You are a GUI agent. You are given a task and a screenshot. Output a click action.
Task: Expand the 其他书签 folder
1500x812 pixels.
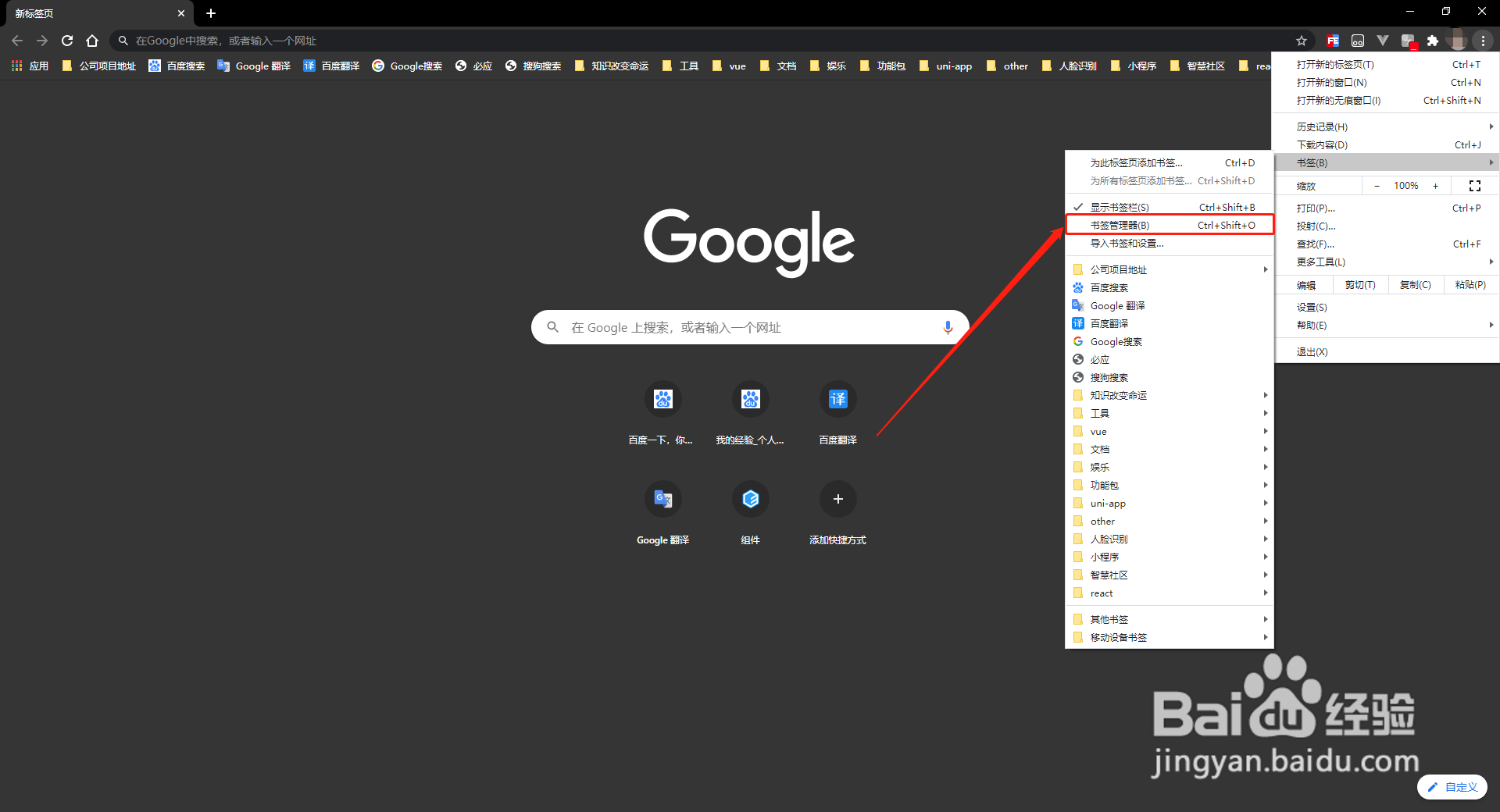(1170, 619)
